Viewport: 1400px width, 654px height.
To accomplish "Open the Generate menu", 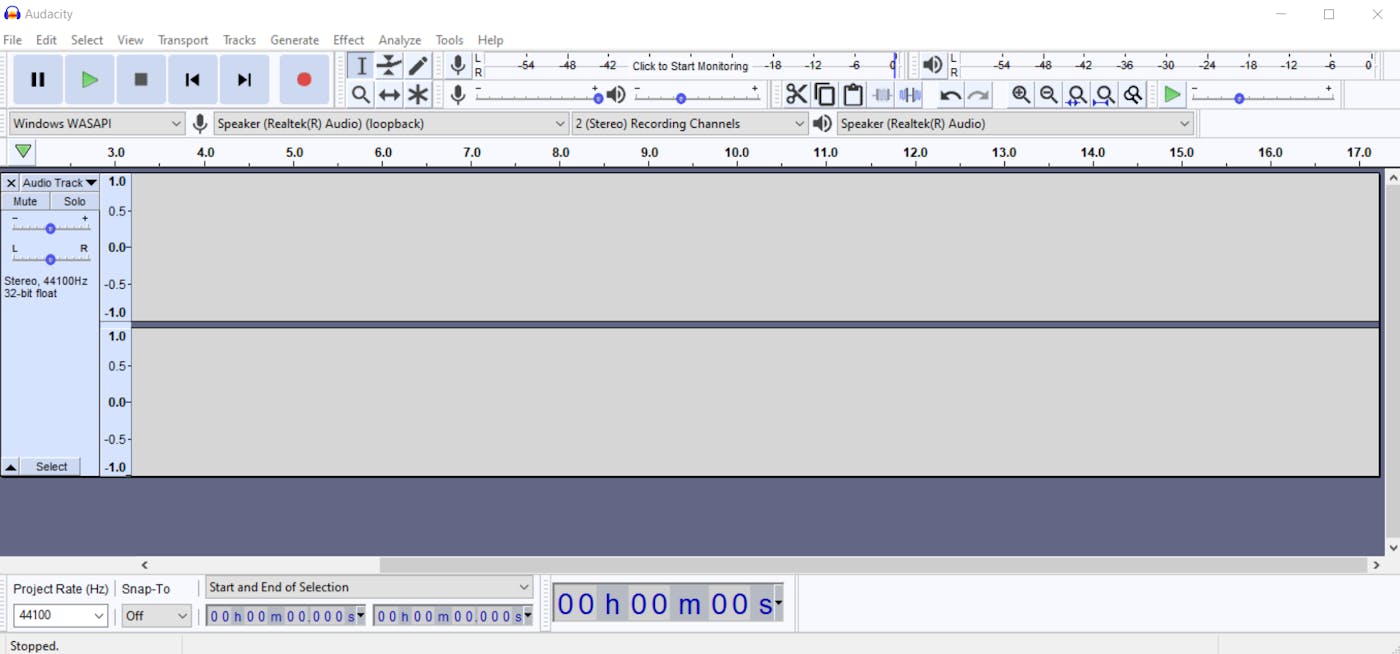I will coord(294,40).
